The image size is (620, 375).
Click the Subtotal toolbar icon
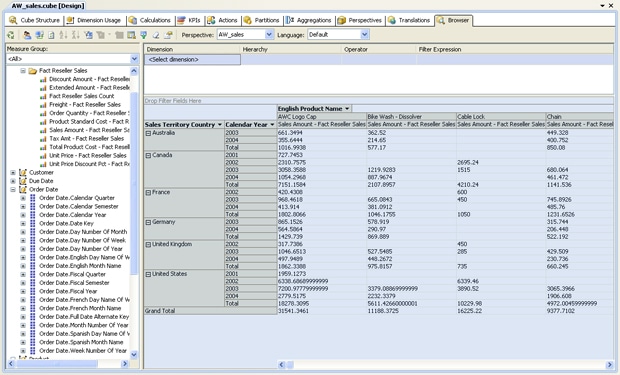pyautogui.click(x=131, y=35)
